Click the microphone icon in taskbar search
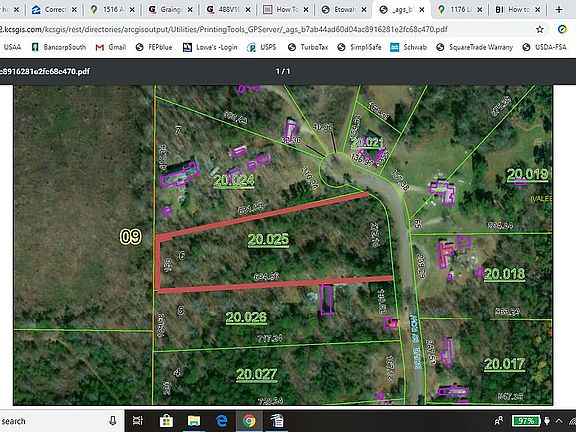576x432 pixels. point(113,421)
